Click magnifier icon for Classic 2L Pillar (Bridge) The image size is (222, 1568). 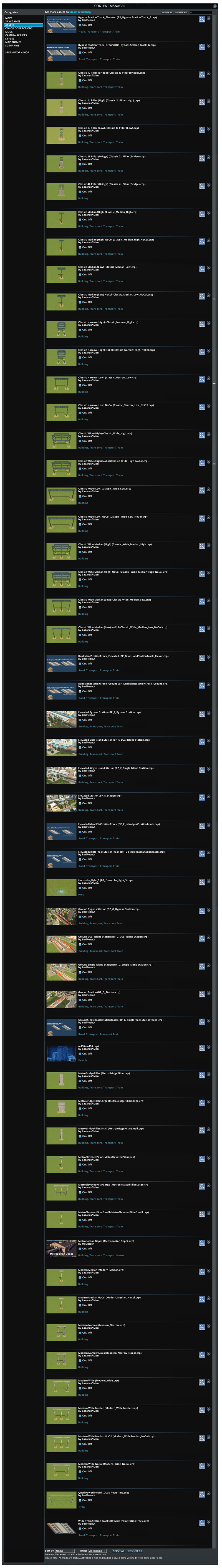(202, 158)
